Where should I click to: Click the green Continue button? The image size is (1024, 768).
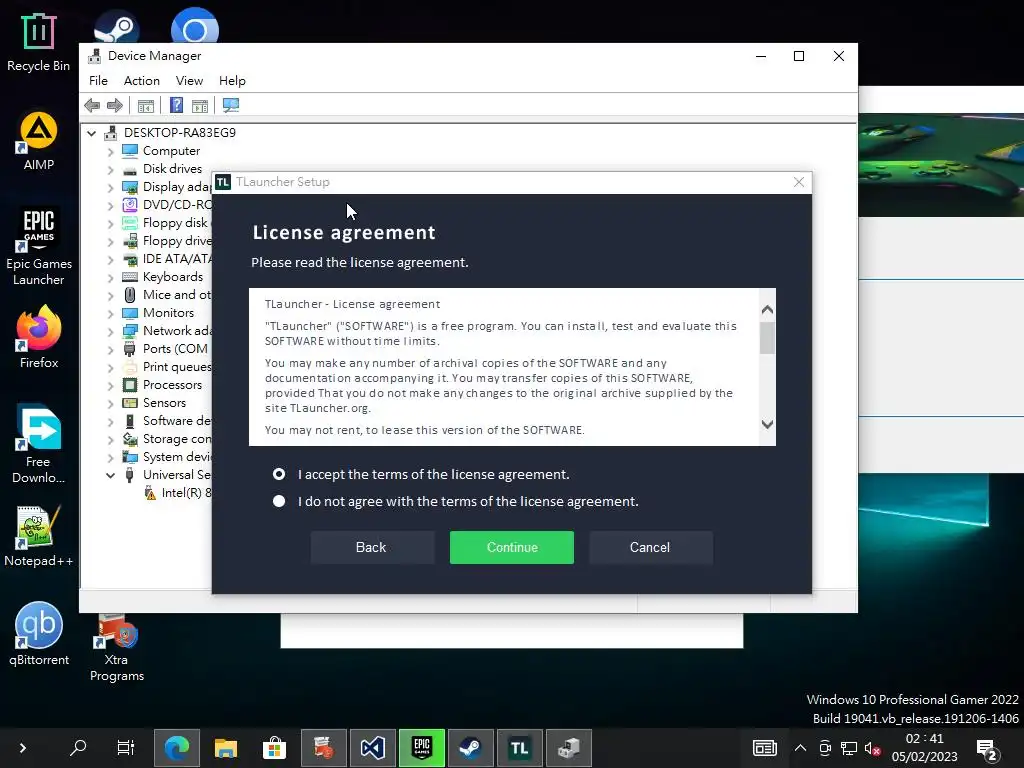[x=511, y=547]
